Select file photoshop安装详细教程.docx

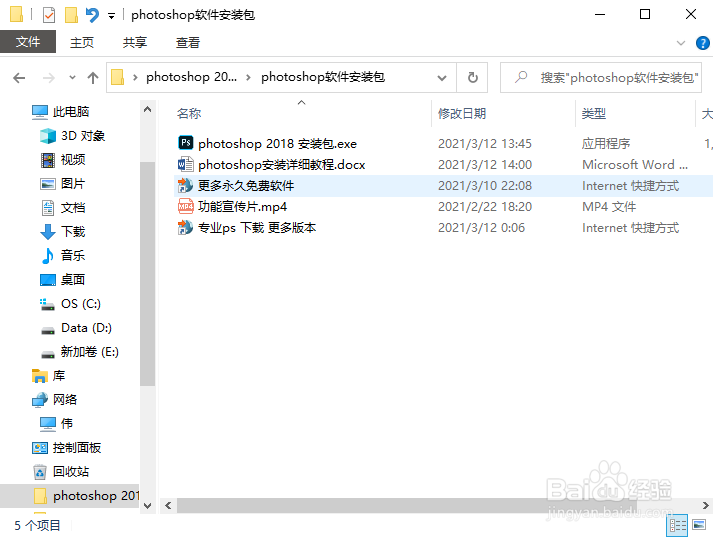281,165
